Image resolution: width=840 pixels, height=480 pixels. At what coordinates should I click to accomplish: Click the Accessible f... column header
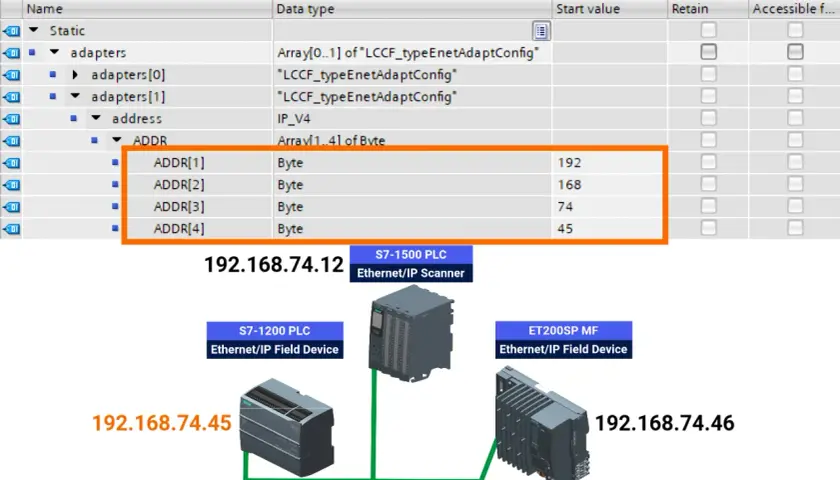click(794, 9)
